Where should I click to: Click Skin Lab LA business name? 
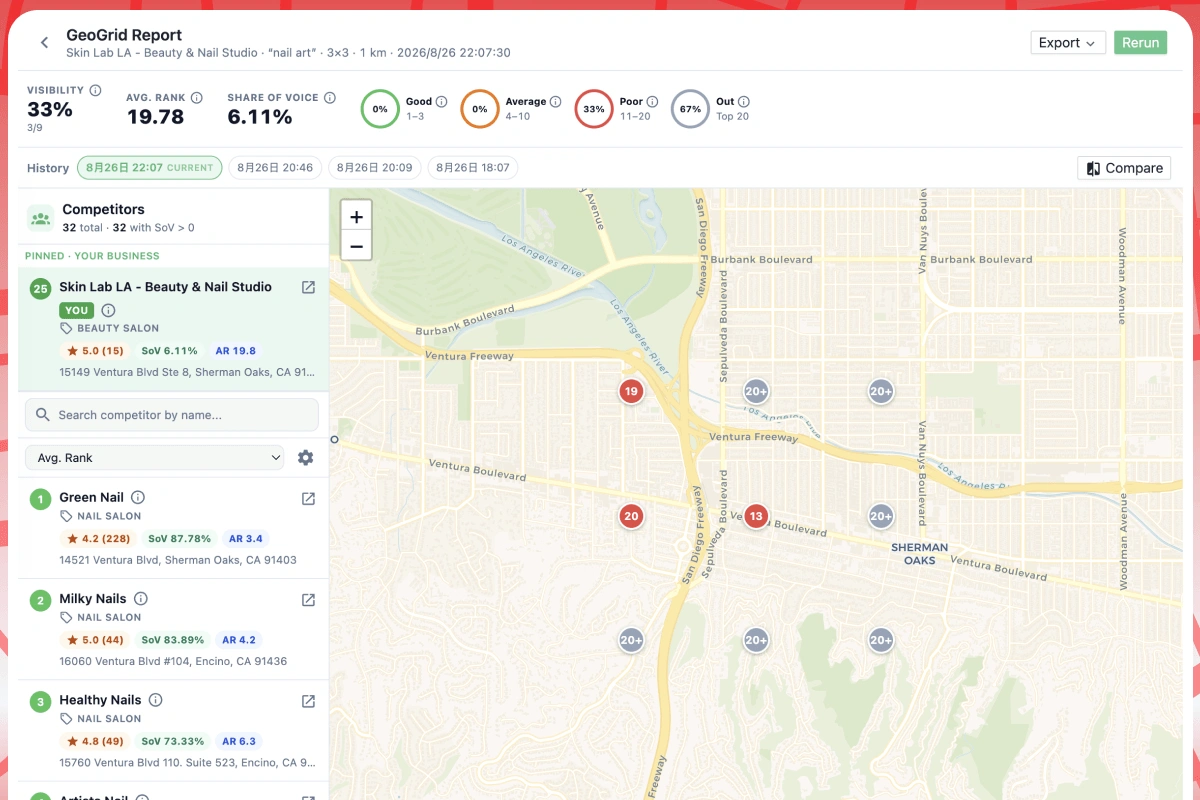[165, 287]
